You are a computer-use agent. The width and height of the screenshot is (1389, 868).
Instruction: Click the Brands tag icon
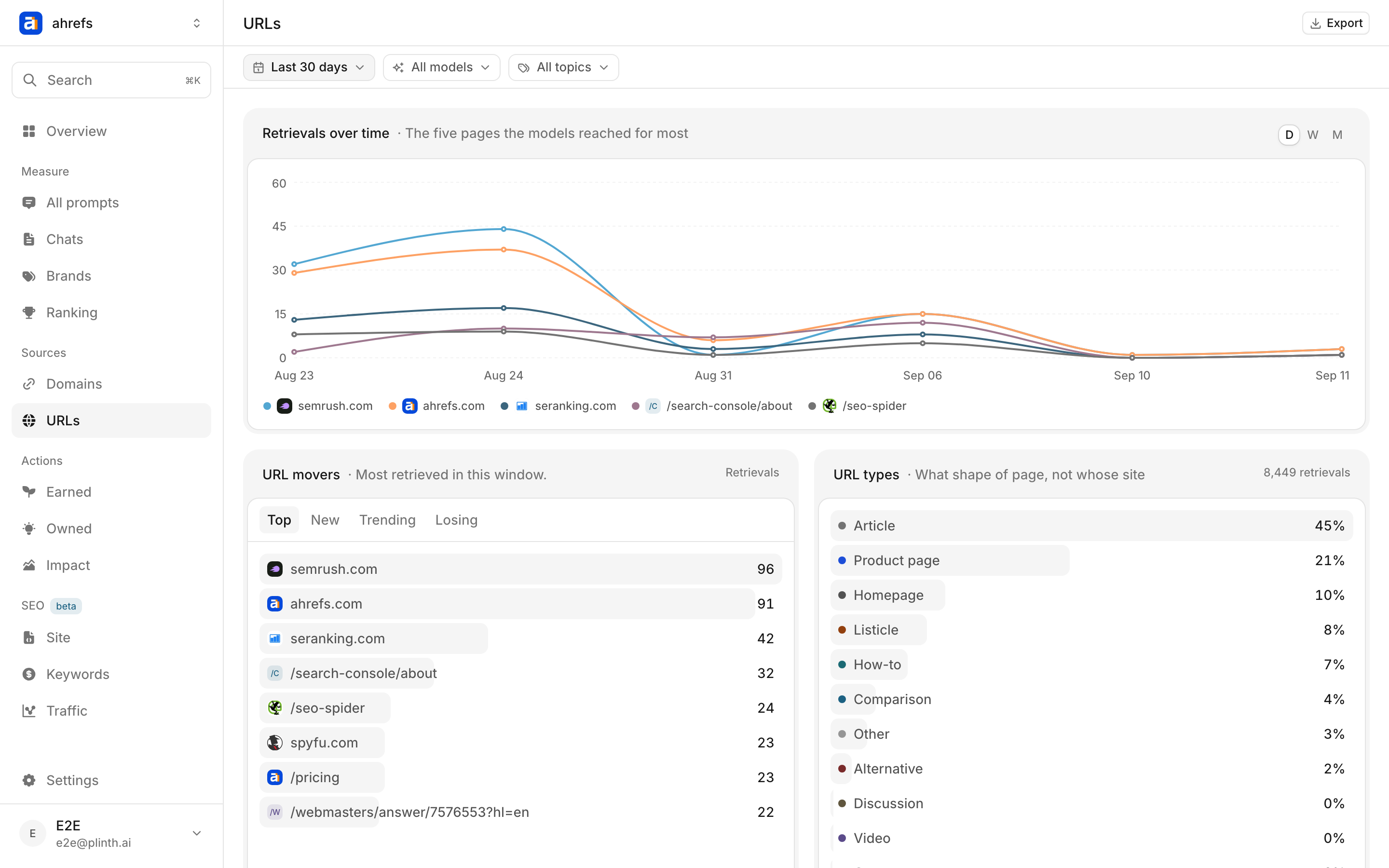[x=29, y=276]
